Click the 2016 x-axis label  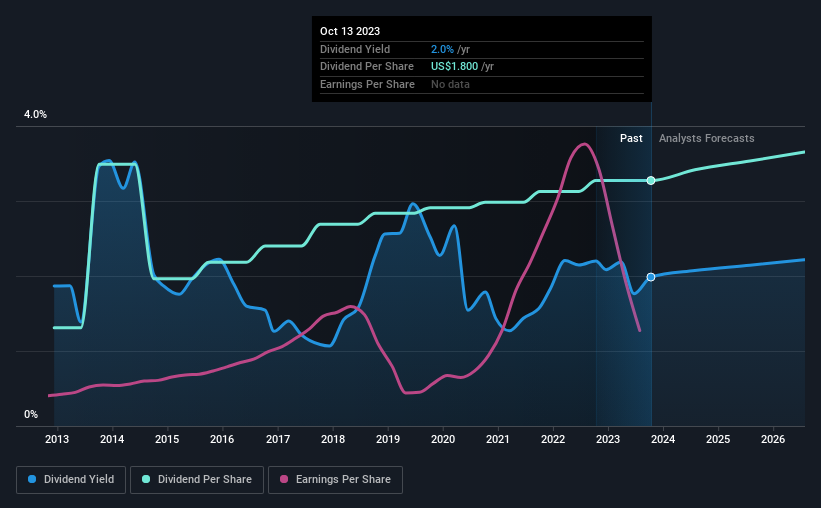(222, 439)
